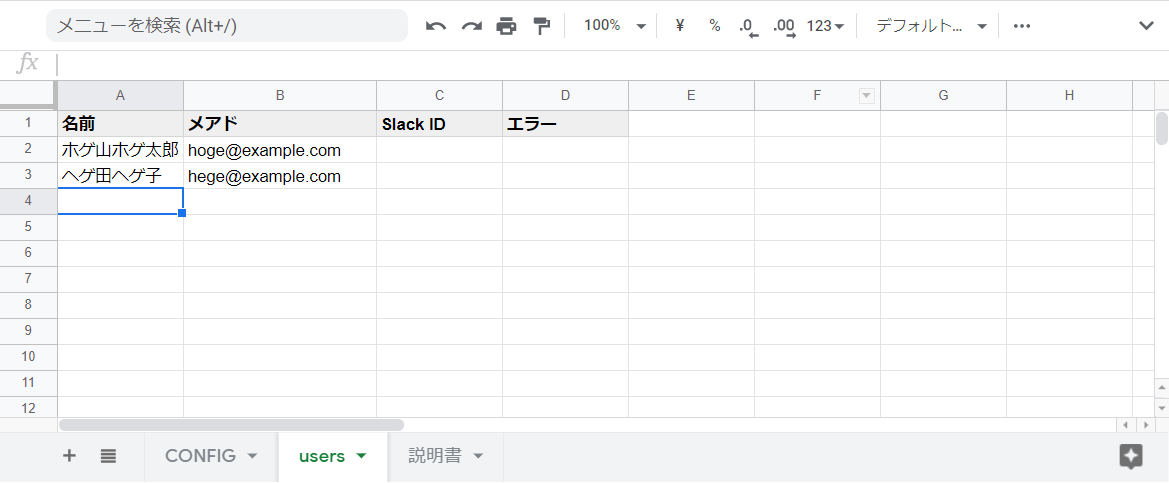
Task: Select column C header
Action: coord(440,95)
